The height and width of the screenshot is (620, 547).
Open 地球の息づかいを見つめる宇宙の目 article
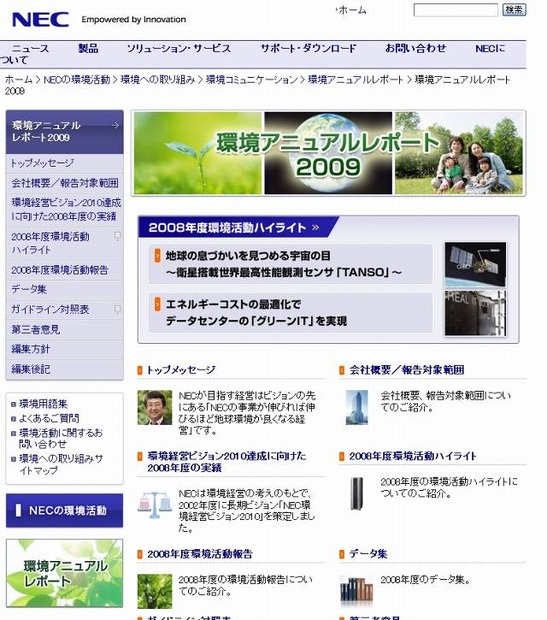290,264
